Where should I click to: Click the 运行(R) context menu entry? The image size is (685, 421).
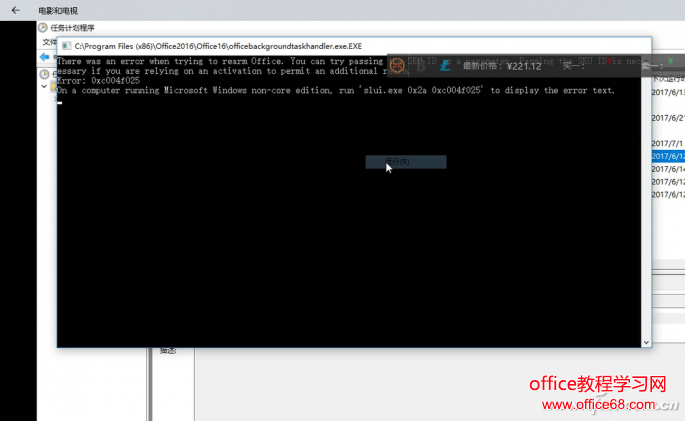(x=406, y=162)
